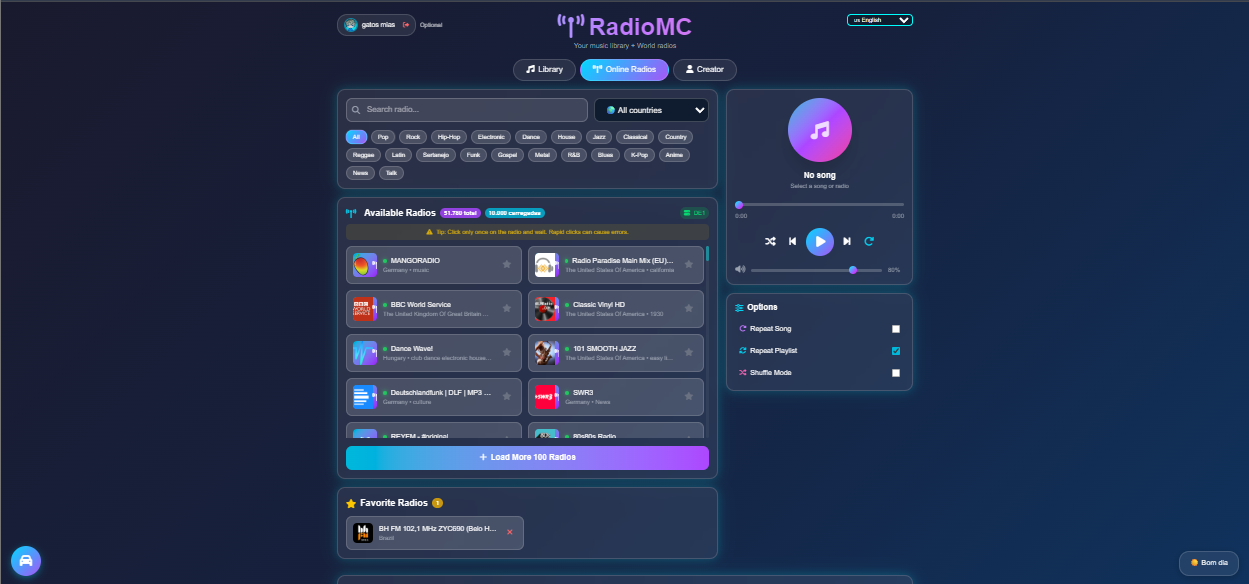Select the Shuffle icon in the player
This screenshot has height=584, width=1249.
769,241
